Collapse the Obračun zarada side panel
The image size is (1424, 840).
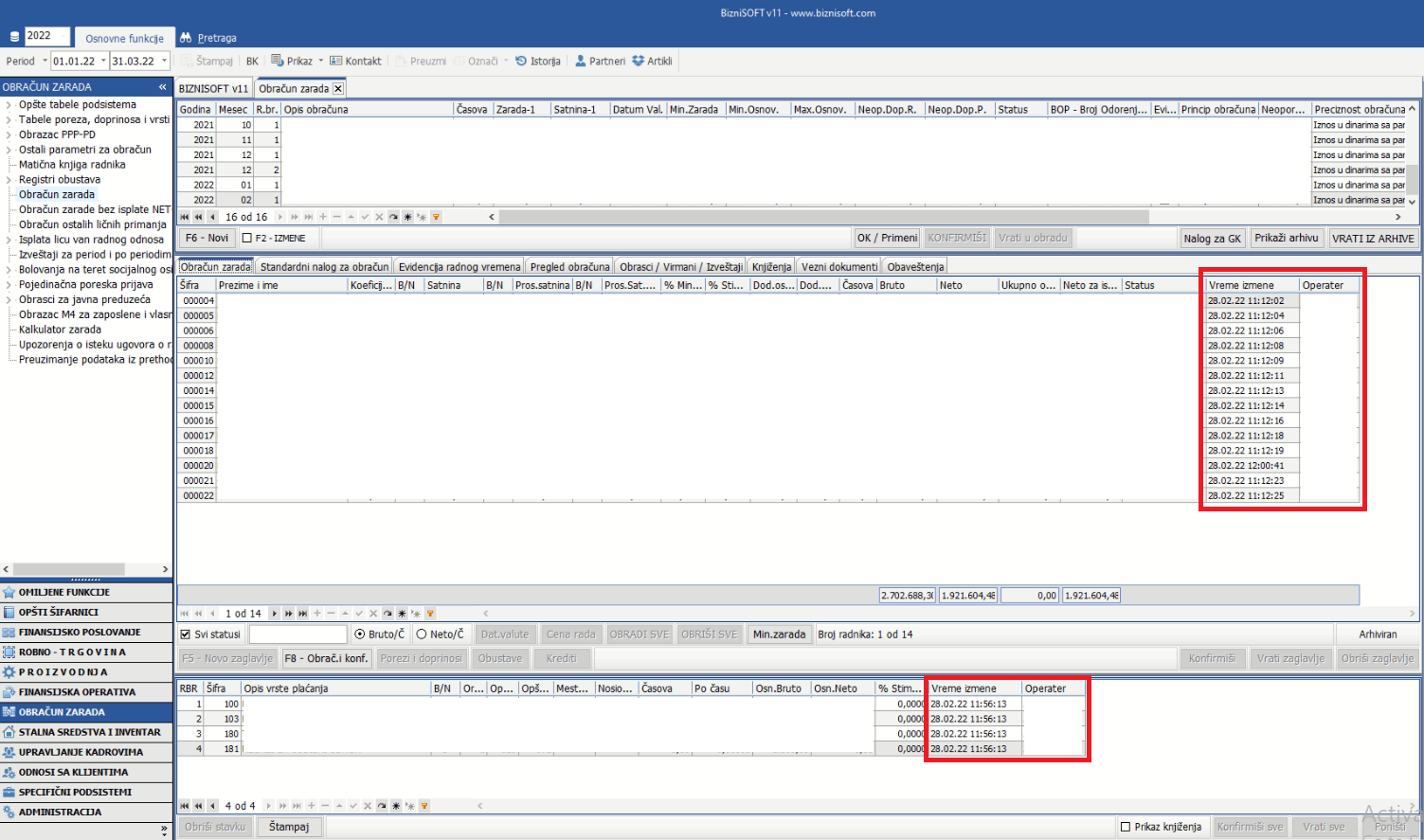(x=162, y=87)
